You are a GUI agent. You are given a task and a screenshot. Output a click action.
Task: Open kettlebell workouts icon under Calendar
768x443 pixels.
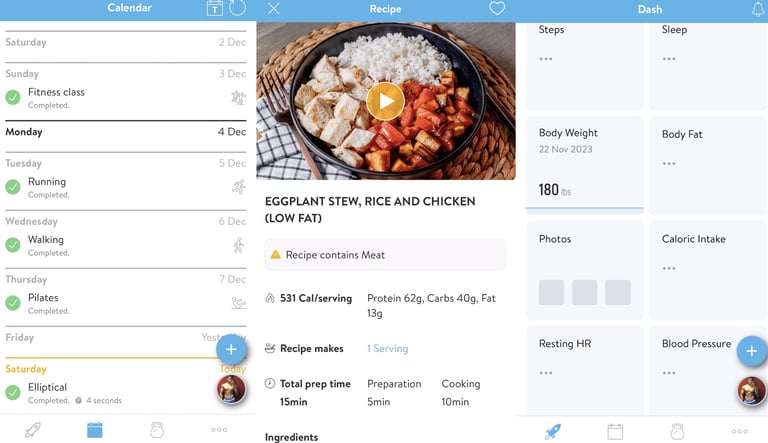pyautogui.click(x=157, y=430)
